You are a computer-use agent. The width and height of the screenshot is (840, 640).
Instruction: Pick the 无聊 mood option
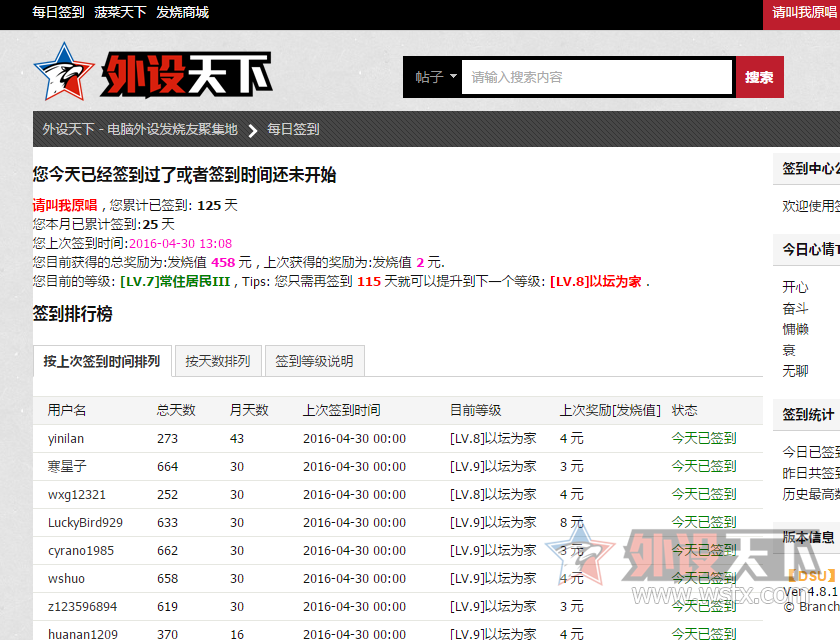coord(795,371)
